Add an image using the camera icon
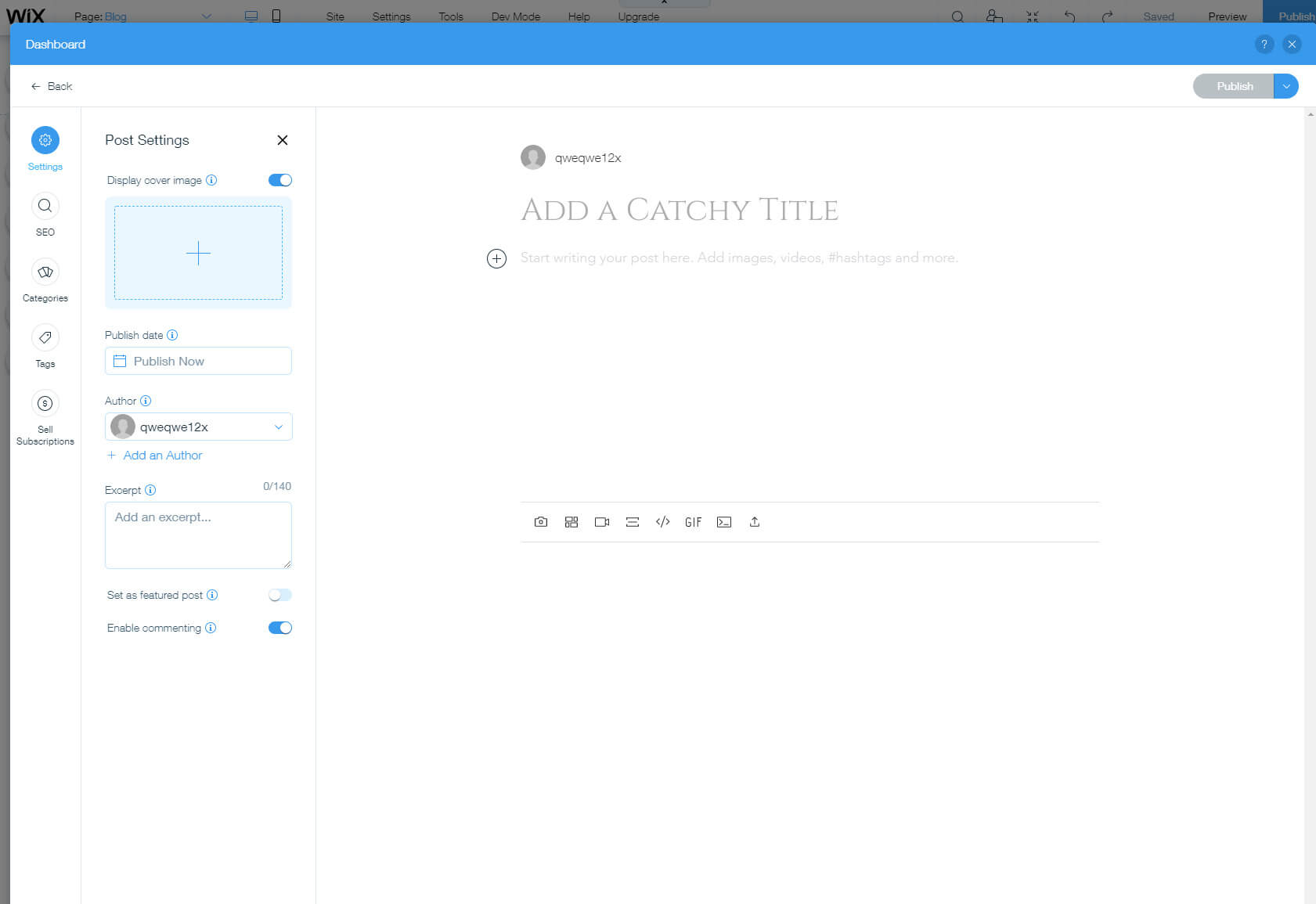Image resolution: width=1316 pixels, height=904 pixels. click(x=540, y=522)
